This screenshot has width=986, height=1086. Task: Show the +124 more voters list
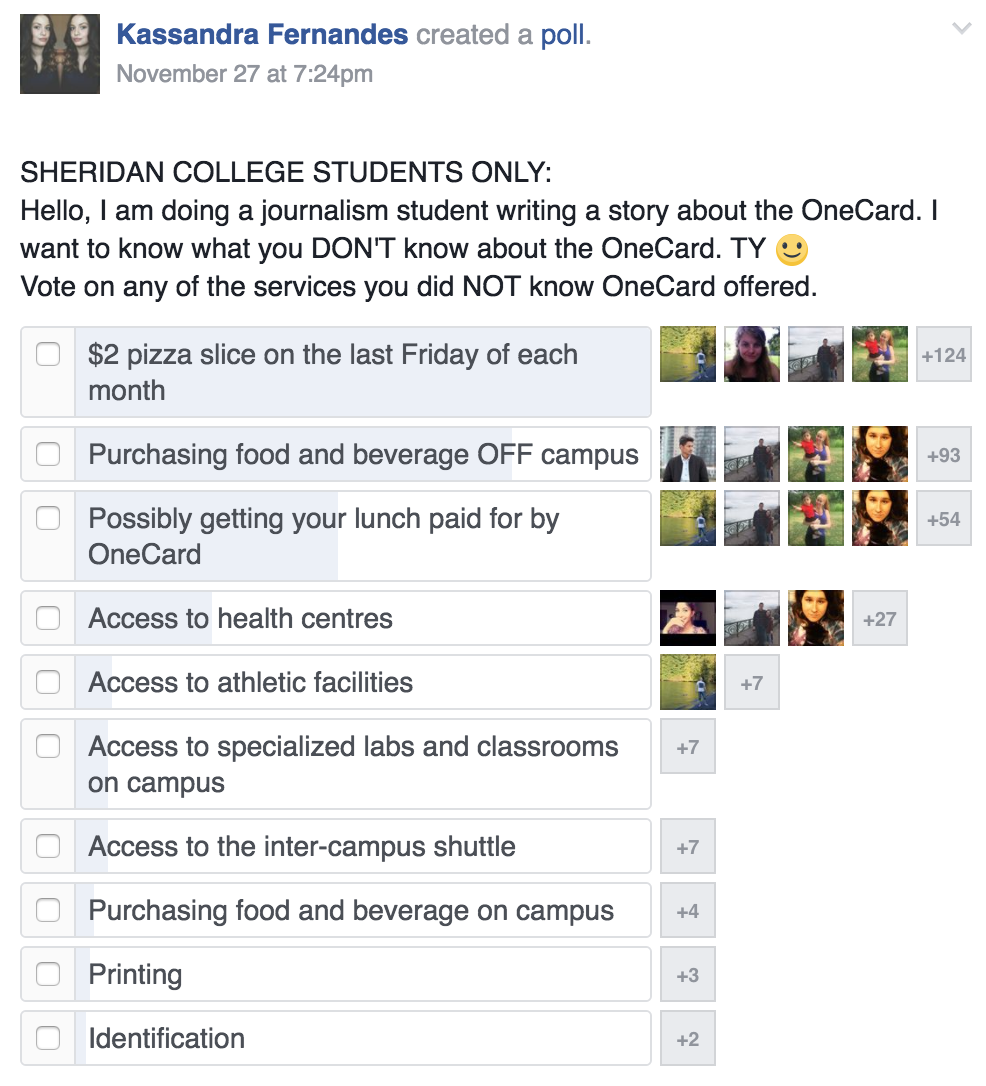pyautogui.click(x=944, y=354)
